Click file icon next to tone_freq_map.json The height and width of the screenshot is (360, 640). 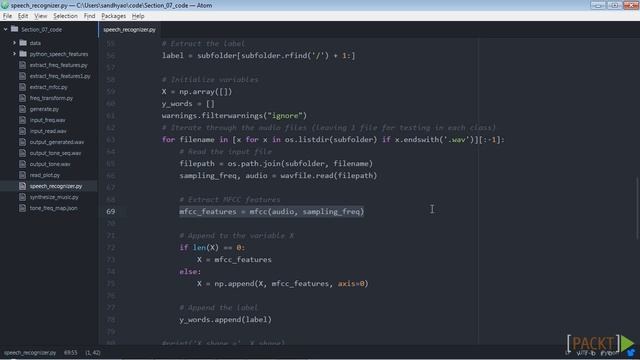(x=22, y=208)
